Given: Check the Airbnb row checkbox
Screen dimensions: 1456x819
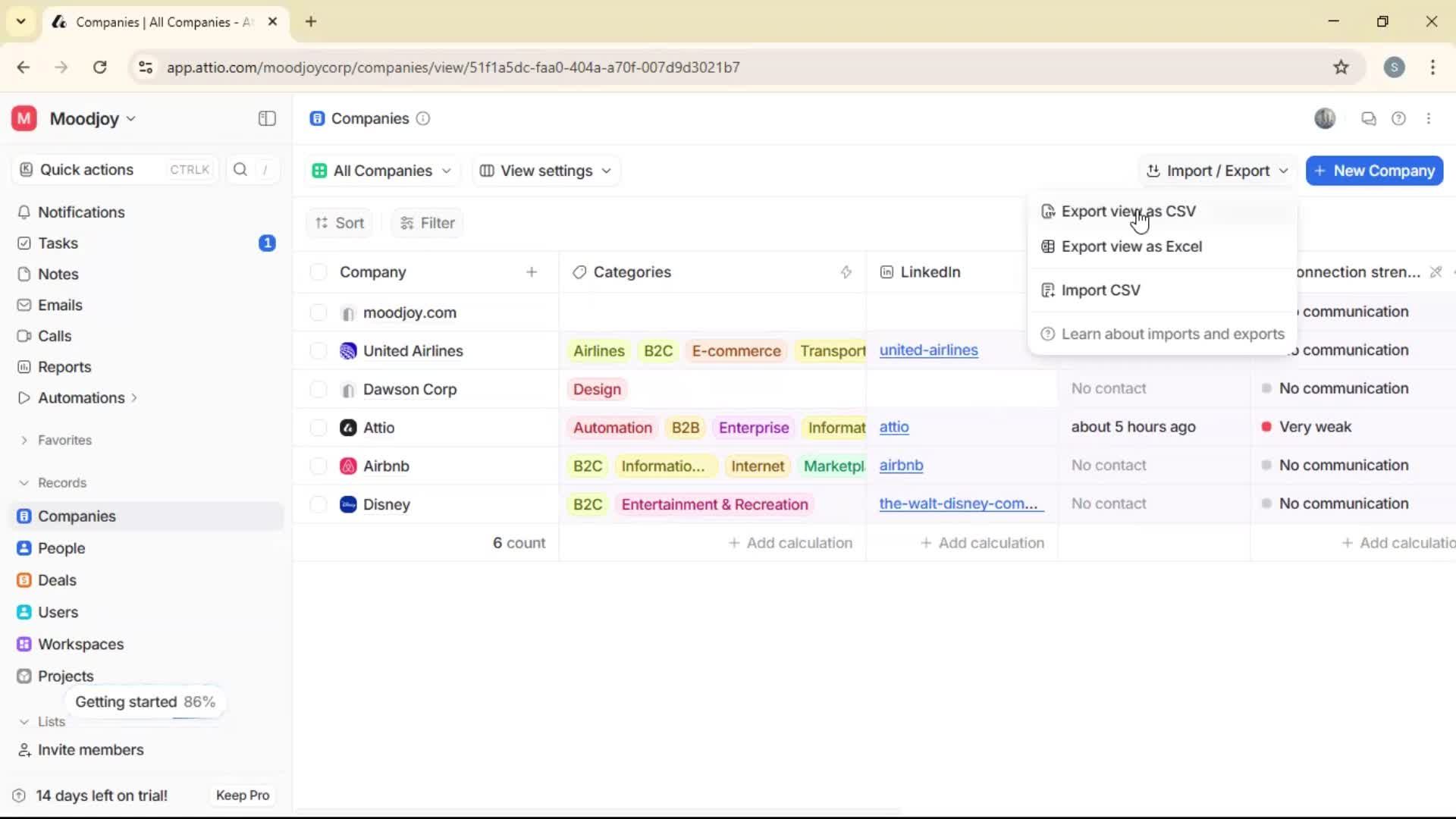Looking at the screenshot, I should coord(318,466).
